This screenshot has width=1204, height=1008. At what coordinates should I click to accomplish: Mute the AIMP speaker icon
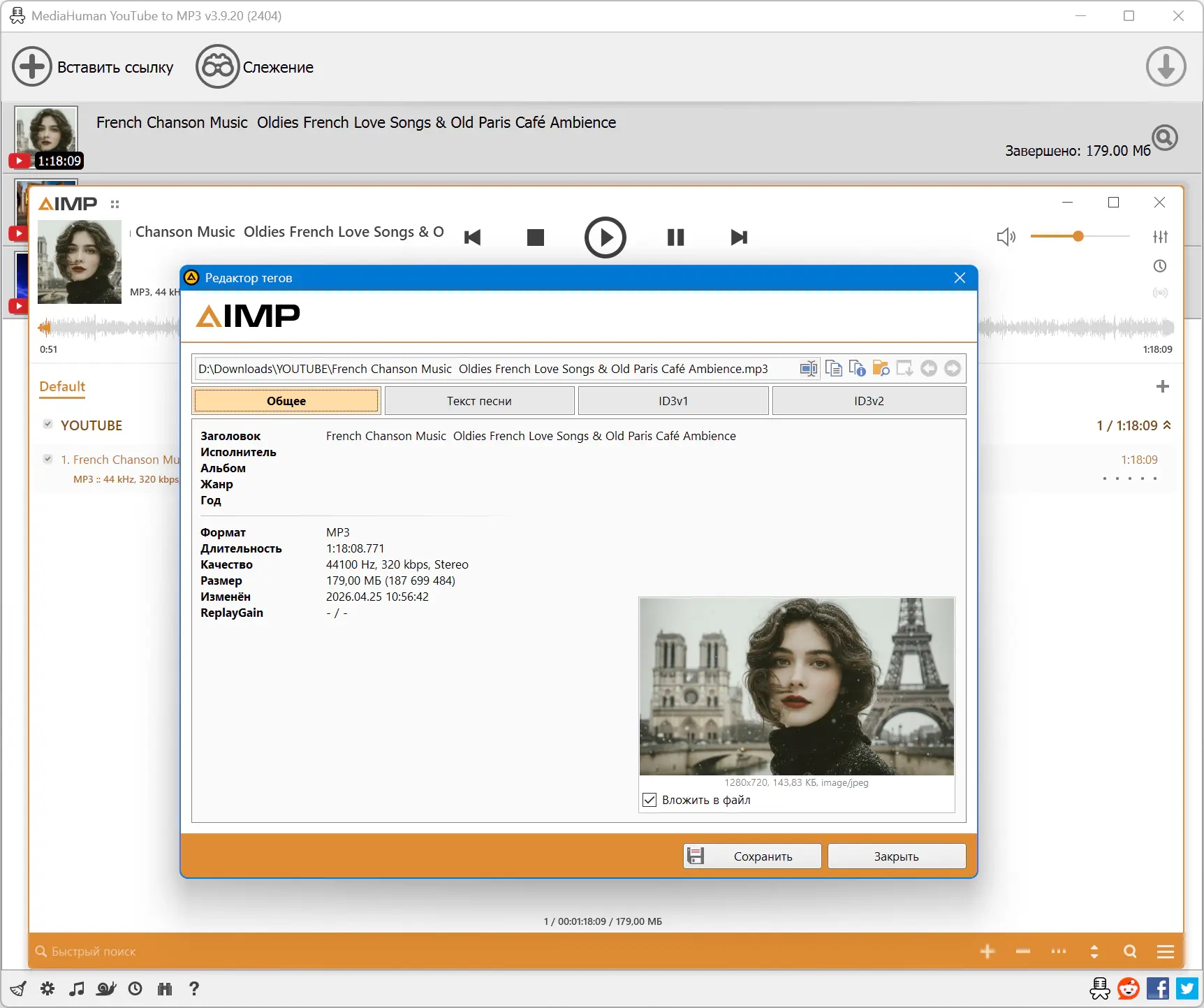[1006, 237]
